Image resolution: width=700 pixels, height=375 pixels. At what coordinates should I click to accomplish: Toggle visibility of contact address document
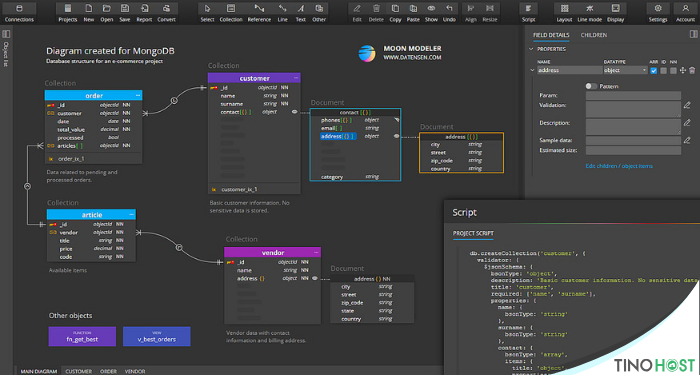coord(396,136)
